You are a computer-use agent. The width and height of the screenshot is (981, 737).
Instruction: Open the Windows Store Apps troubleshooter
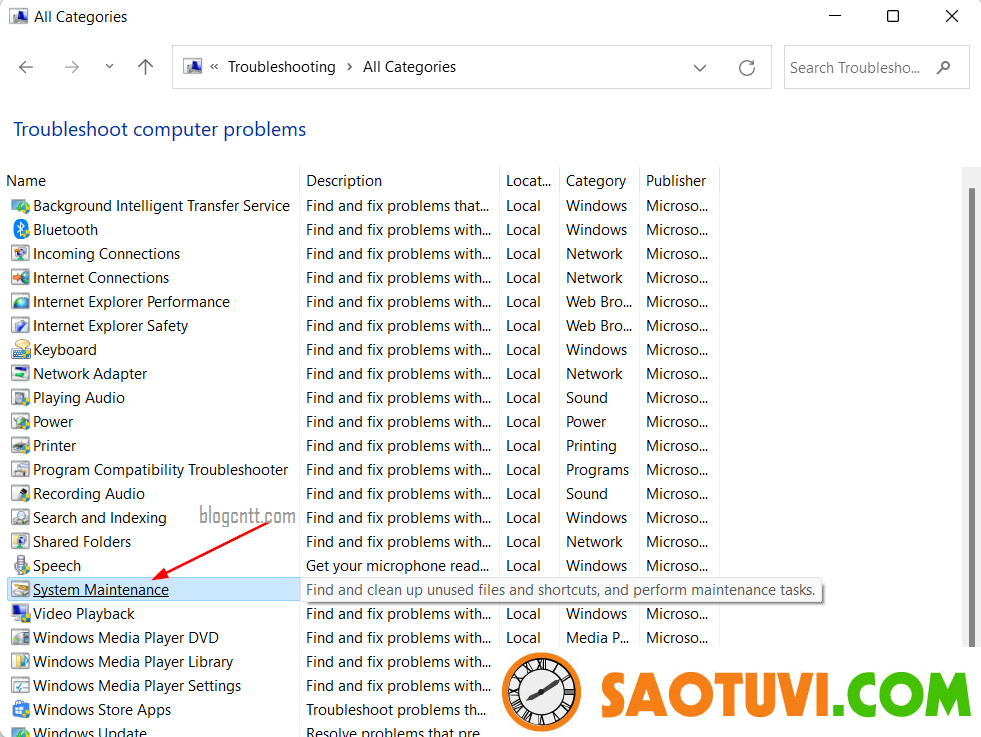coord(102,709)
